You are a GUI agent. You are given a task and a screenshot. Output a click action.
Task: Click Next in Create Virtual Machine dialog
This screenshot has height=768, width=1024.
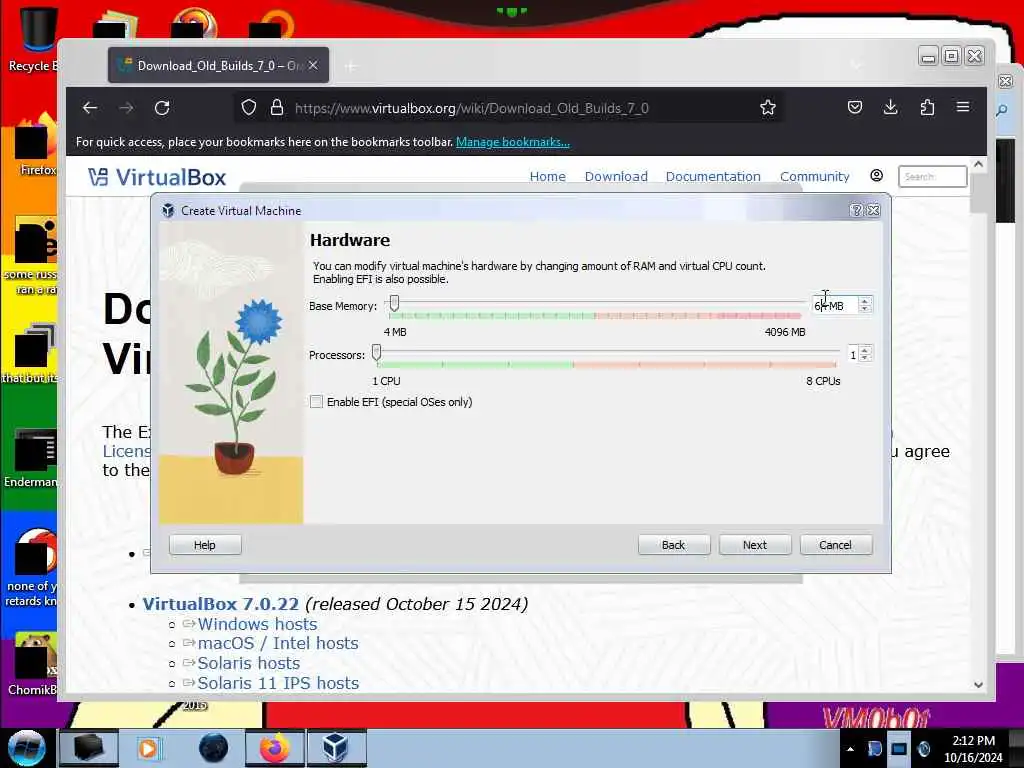click(755, 545)
